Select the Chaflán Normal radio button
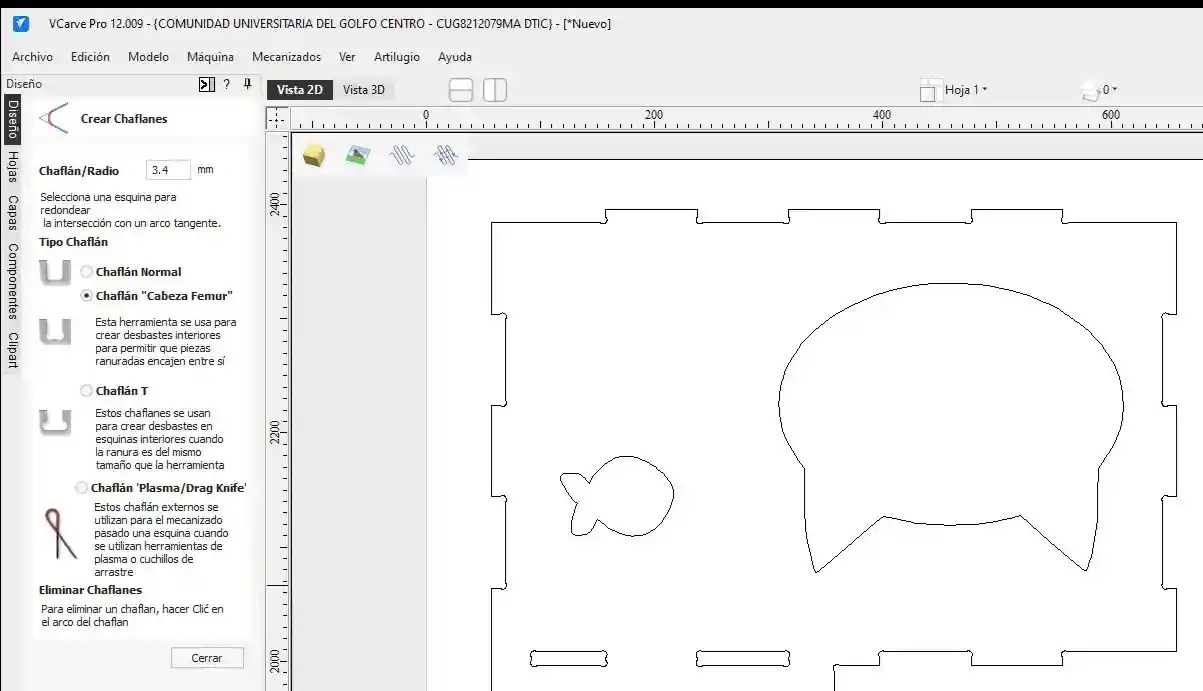This screenshot has height=691, width=1203. [87, 272]
